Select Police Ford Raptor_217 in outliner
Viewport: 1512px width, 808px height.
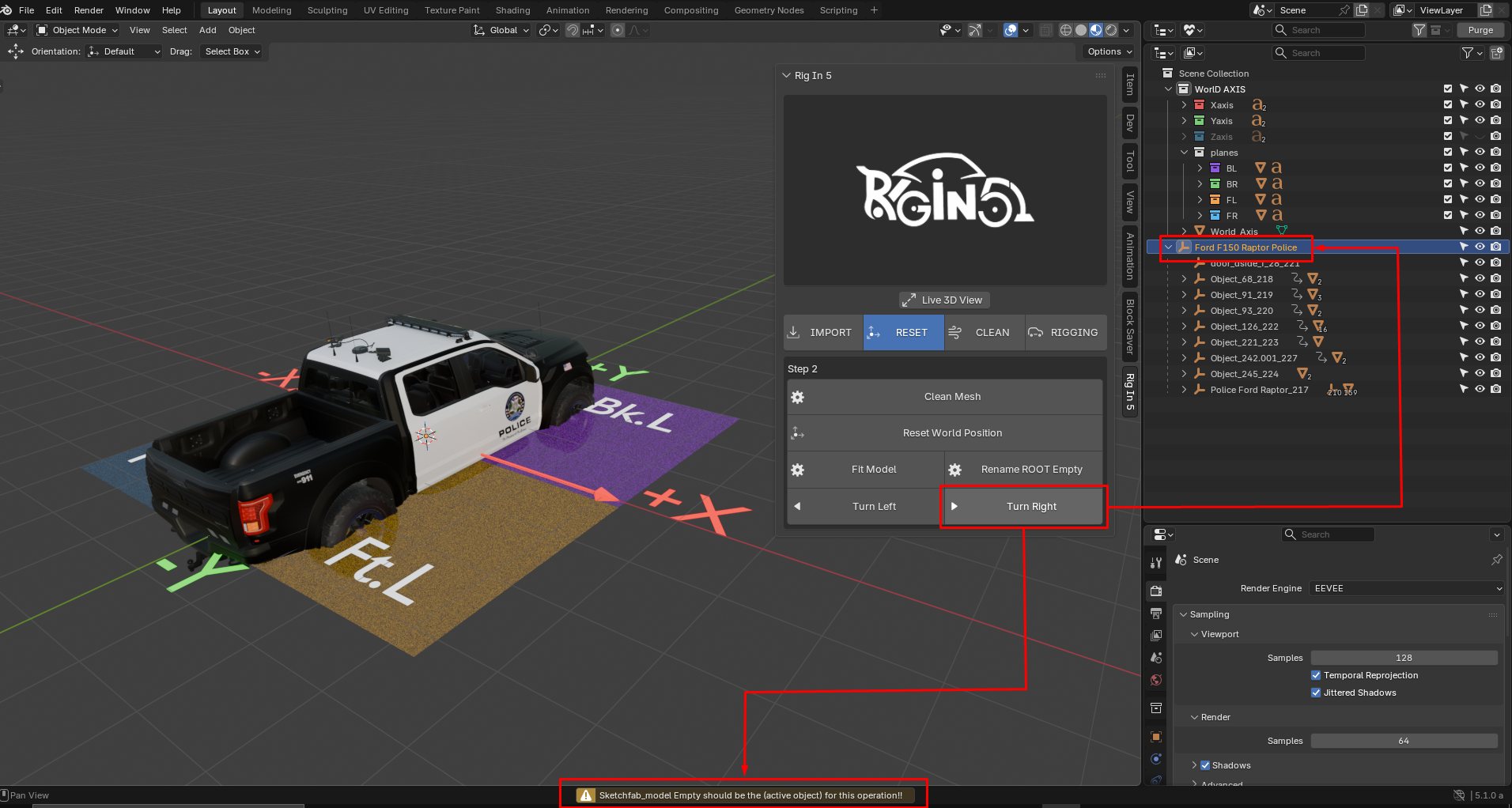coord(1259,390)
